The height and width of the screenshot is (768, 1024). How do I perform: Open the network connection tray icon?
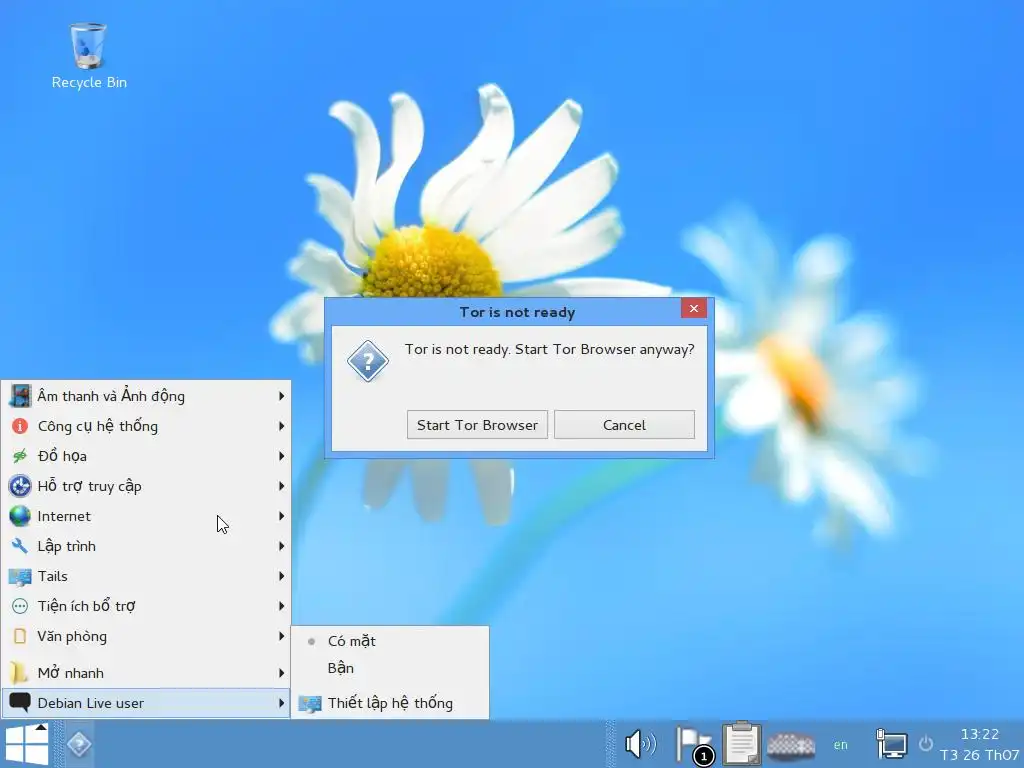891,744
